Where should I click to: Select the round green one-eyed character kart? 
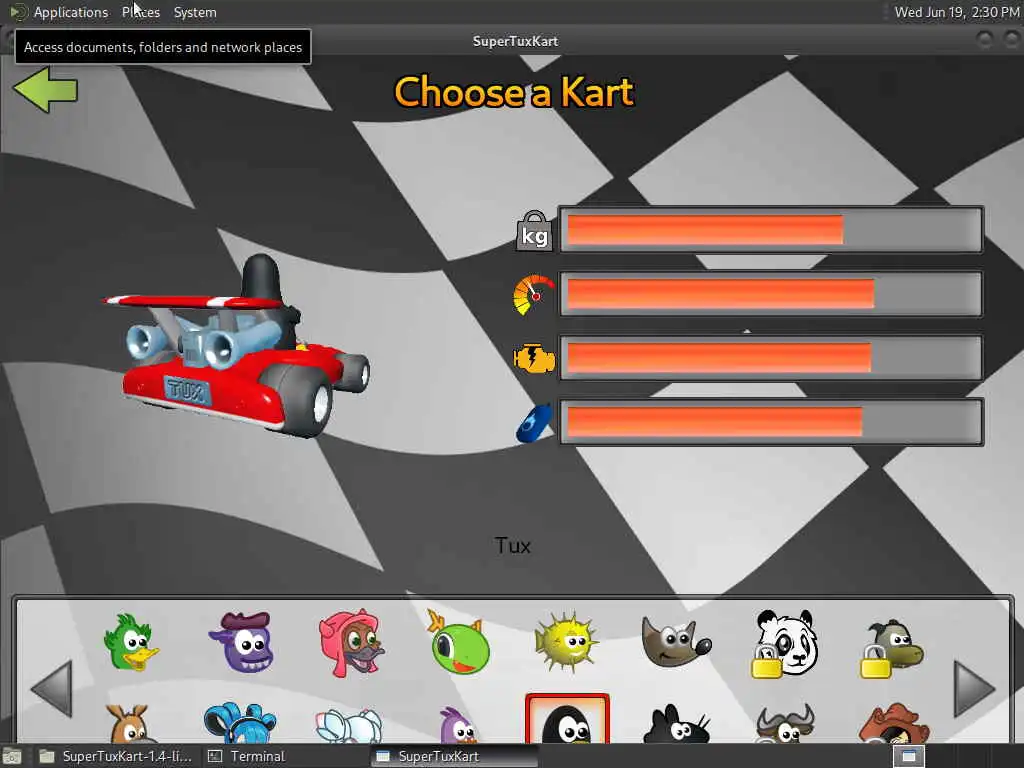pos(458,642)
